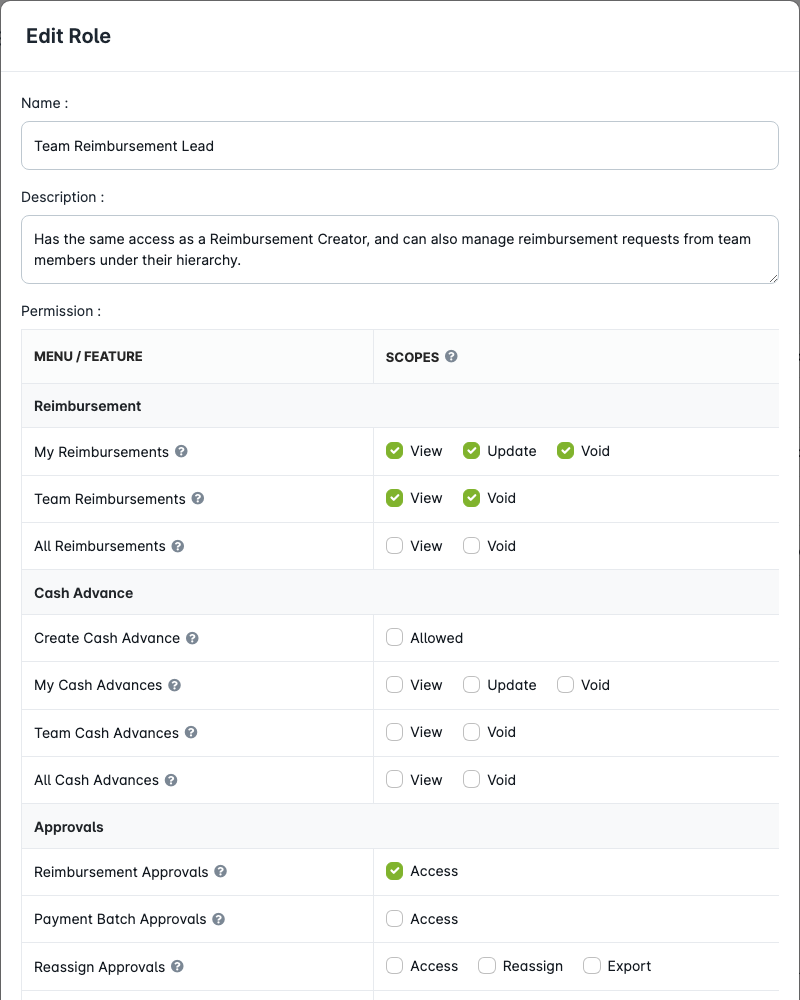The width and height of the screenshot is (800, 1000).
Task: Disable Void for Team Reimbursements
Action: pyautogui.click(x=471, y=498)
